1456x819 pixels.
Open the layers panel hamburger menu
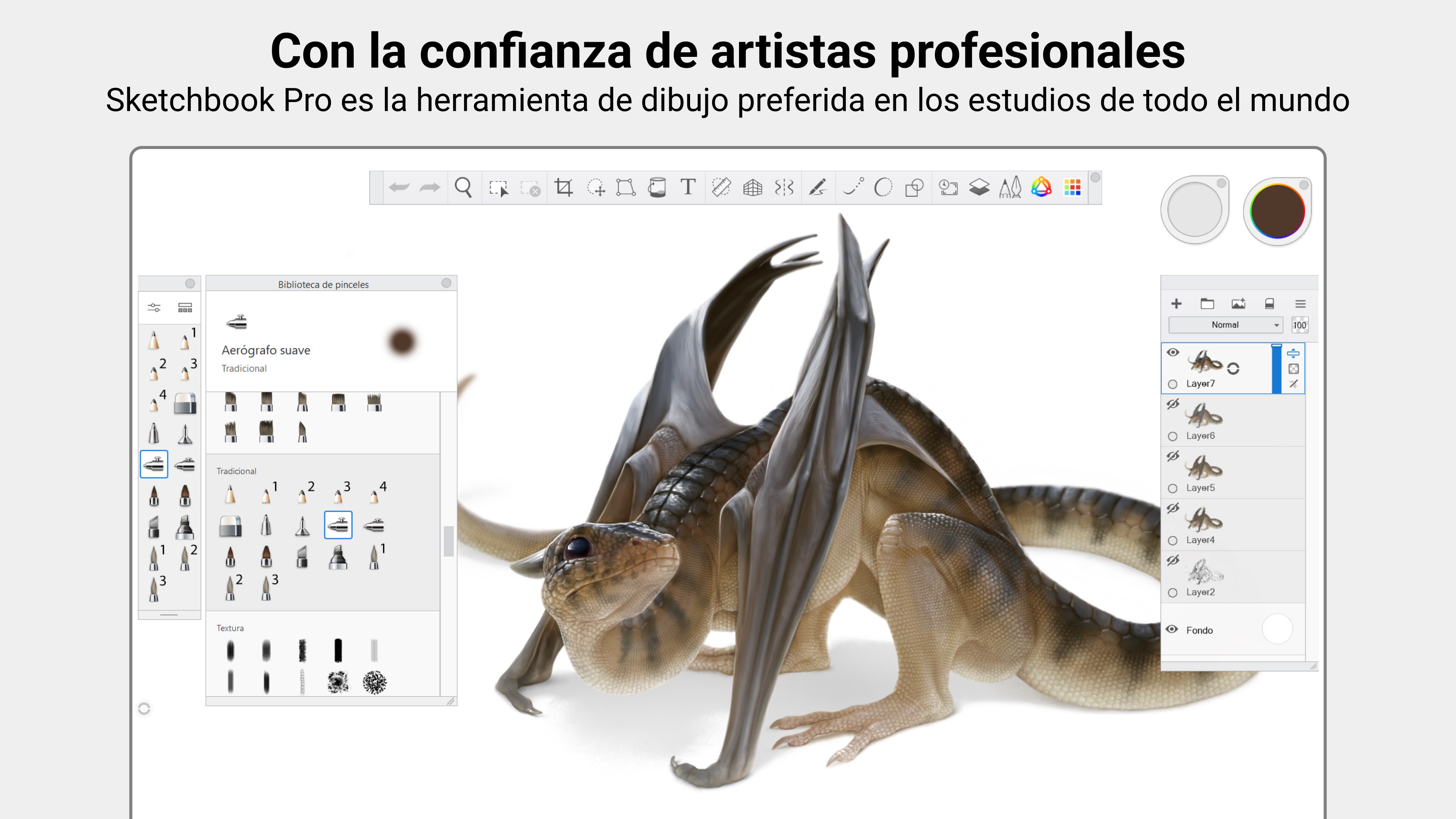[1300, 303]
